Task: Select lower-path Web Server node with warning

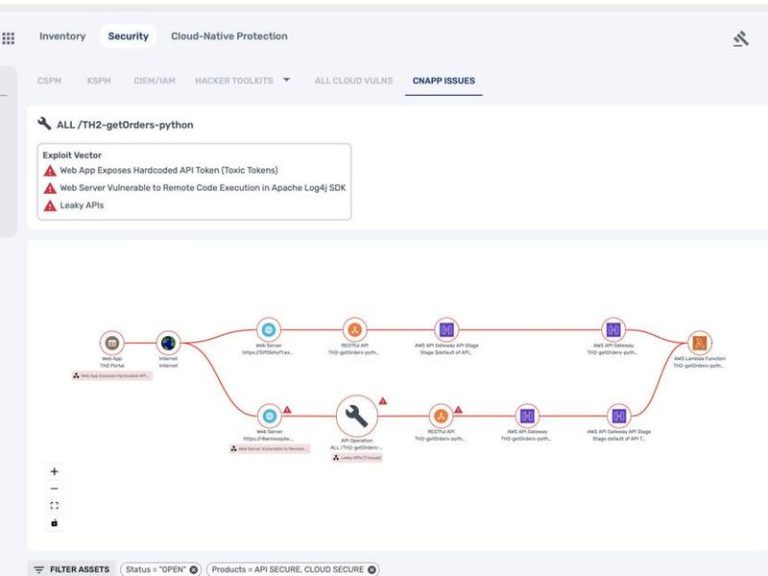Action: [x=269, y=416]
